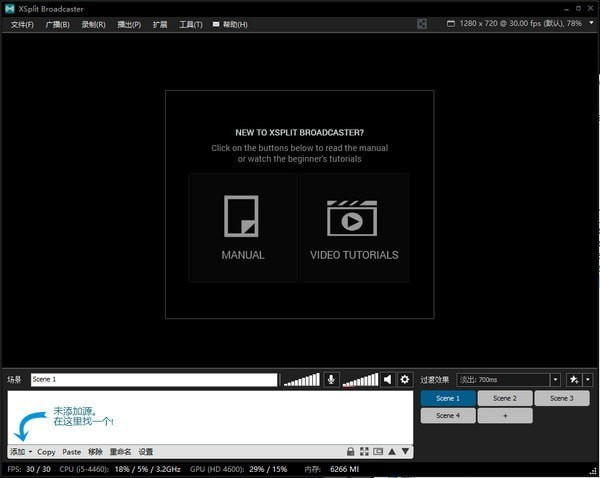This screenshot has height=478, width=600.
Task: Toggle the source lock icon
Action: (350, 452)
